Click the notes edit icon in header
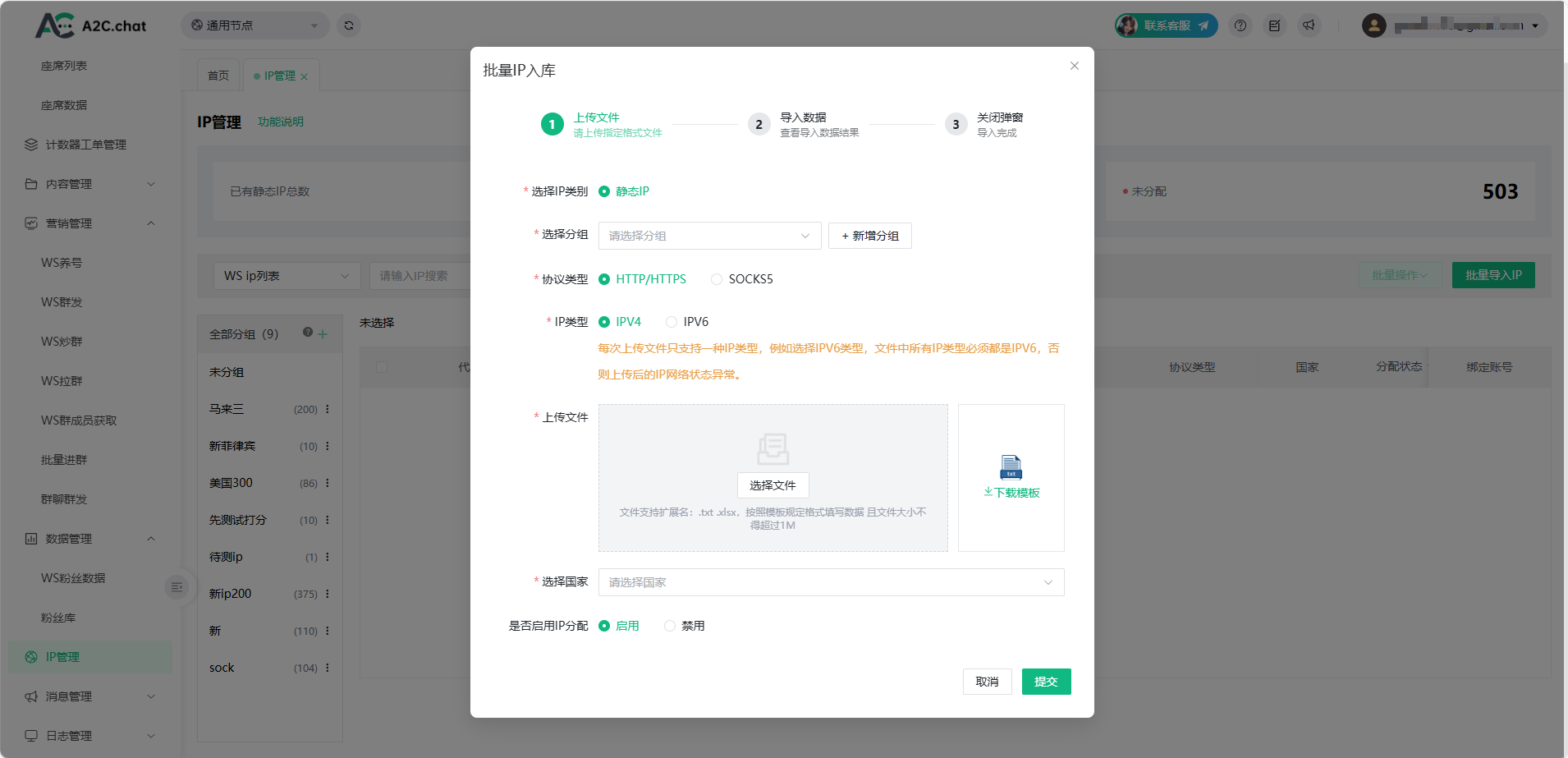1568x758 pixels. (x=1274, y=25)
